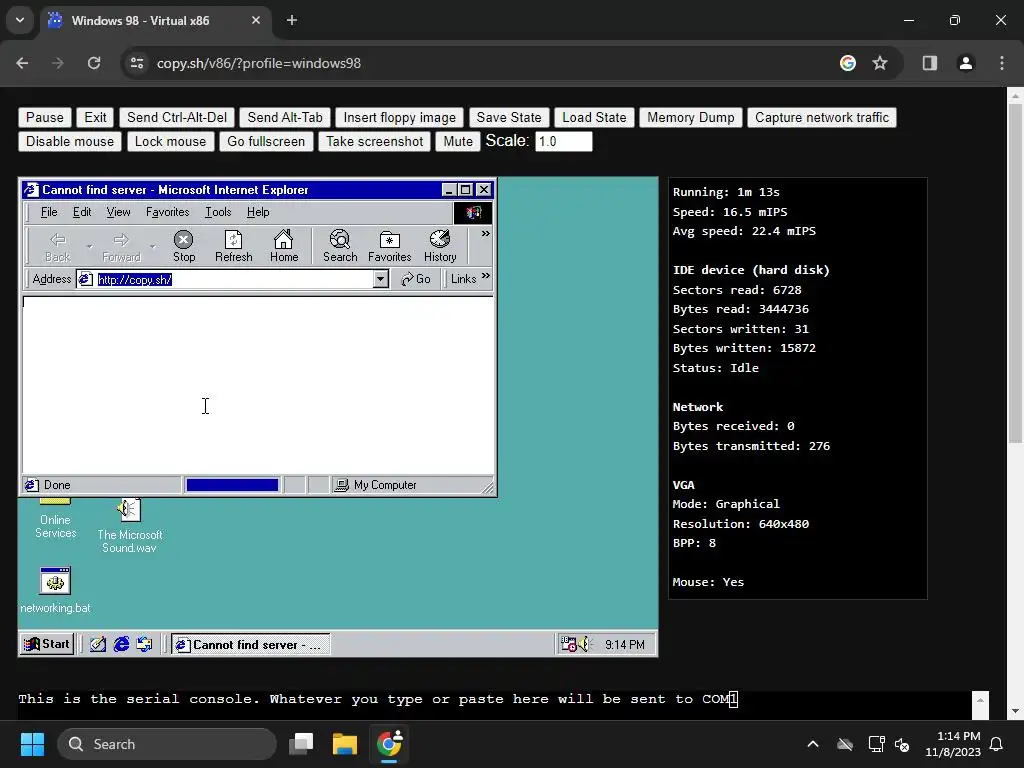Go to Home in Internet Explorer
Viewport: 1024px width, 768px height.
click(x=283, y=246)
